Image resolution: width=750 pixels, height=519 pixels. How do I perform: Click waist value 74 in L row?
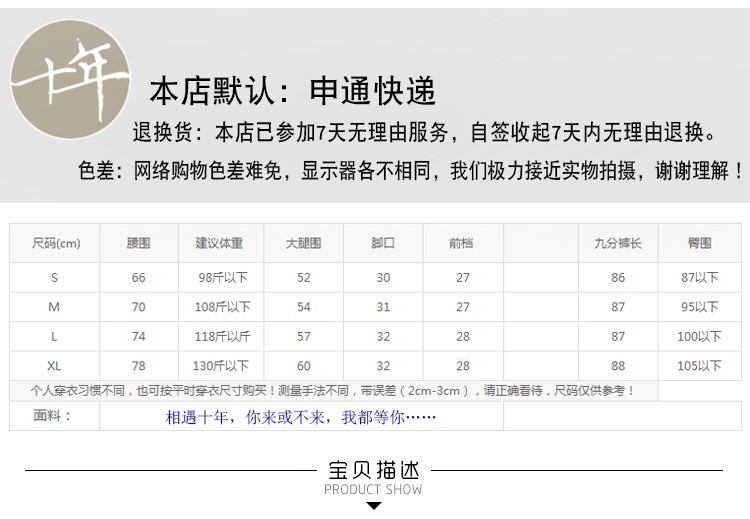pos(139,336)
